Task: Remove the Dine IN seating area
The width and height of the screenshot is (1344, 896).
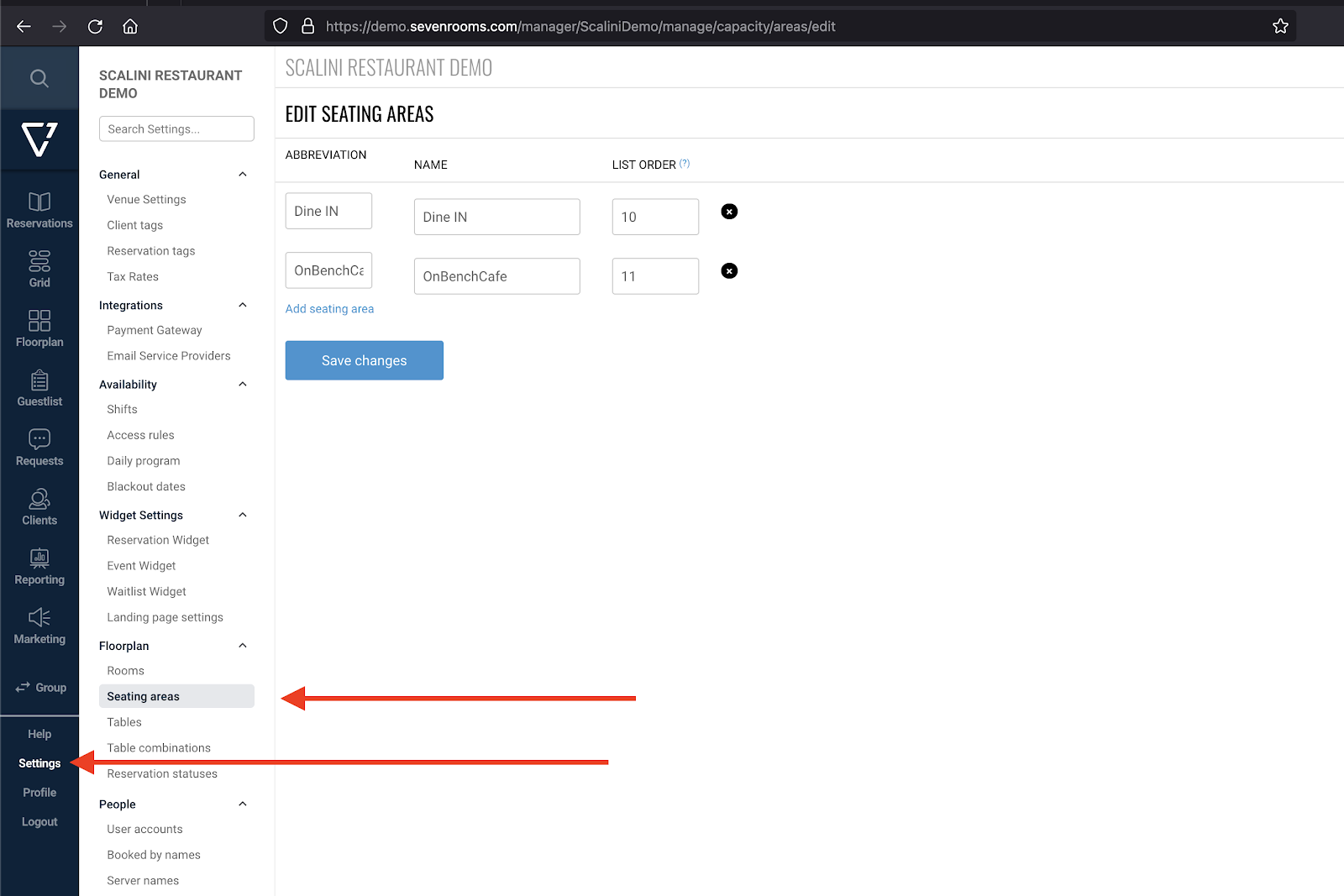Action: click(x=729, y=212)
